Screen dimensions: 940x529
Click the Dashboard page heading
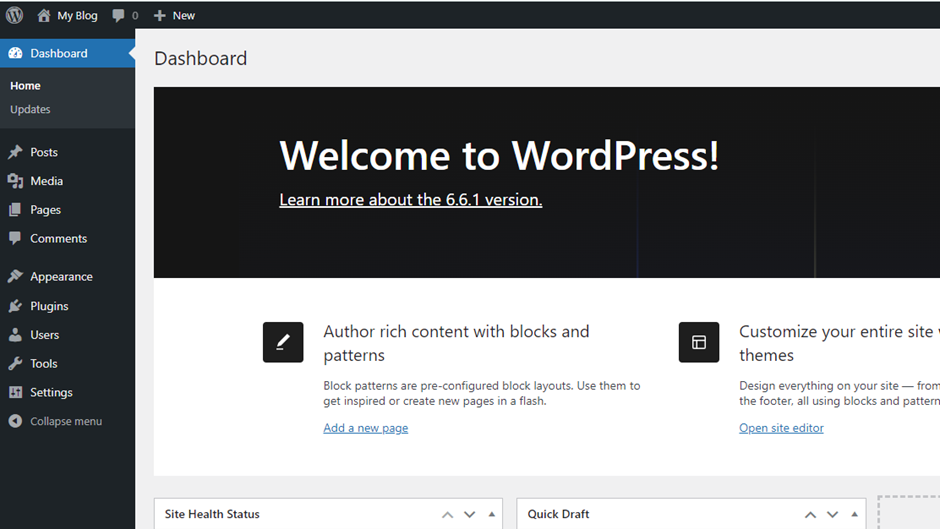pos(201,58)
